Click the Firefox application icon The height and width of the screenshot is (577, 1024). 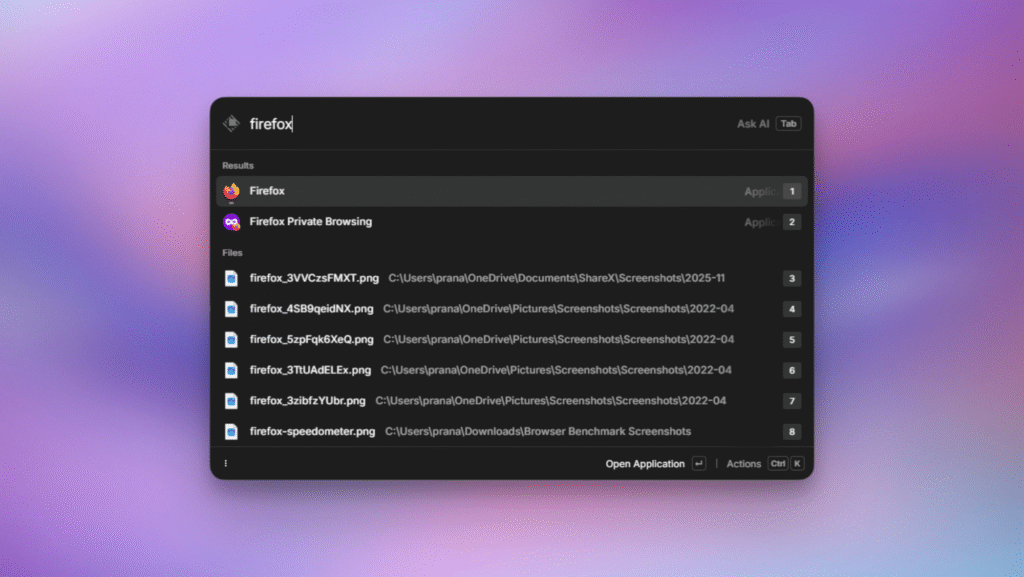pyautogui.click(x=231, y=191)
